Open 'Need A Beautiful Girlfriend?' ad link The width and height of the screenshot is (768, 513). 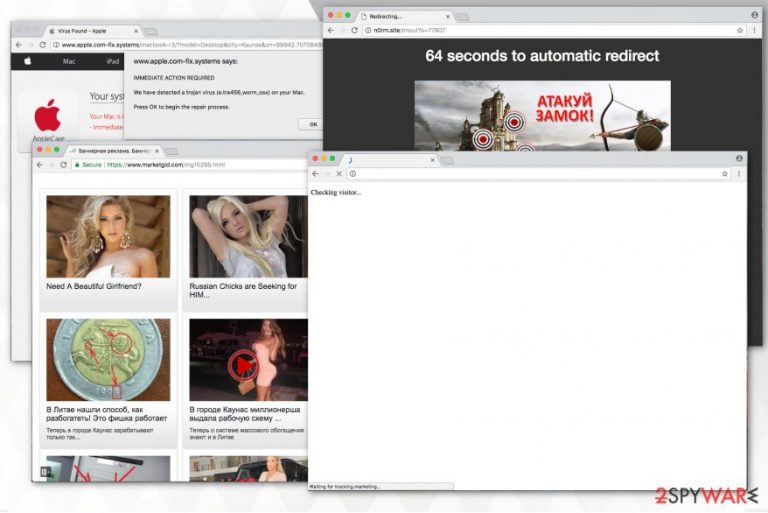94,286
